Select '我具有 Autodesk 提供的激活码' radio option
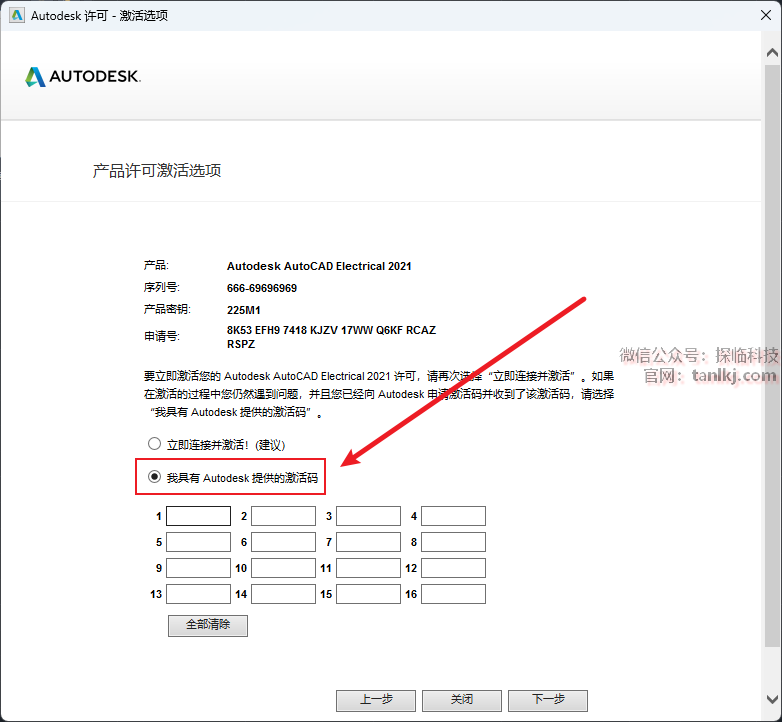This screenshot has width=782, height=722. click(155, 477)
